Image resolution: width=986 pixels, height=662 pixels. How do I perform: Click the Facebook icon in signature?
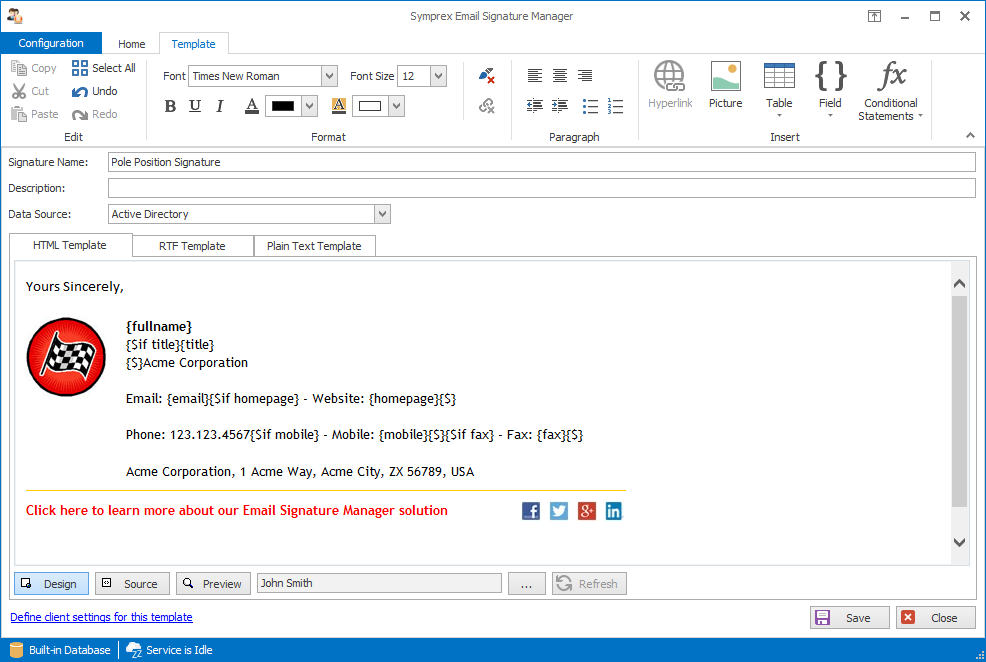pyautogui.click(x=531, y=511)
